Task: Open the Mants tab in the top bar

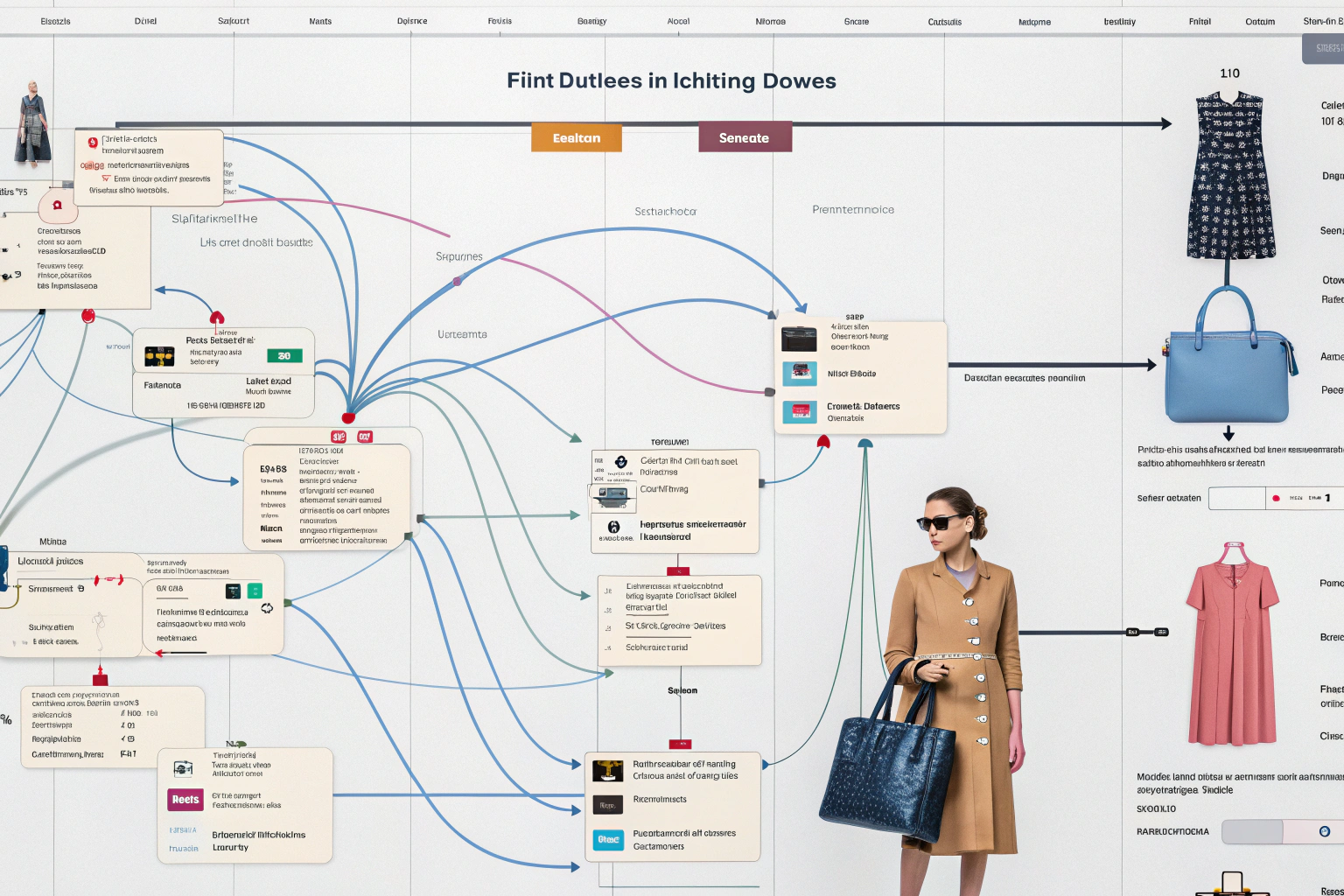Action: pyautogui.click(x=320, y=21)
